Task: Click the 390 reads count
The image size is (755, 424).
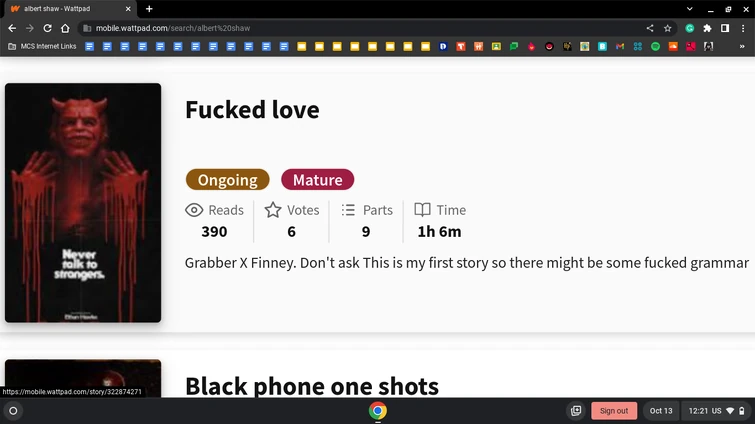Action: pos(214,231)
